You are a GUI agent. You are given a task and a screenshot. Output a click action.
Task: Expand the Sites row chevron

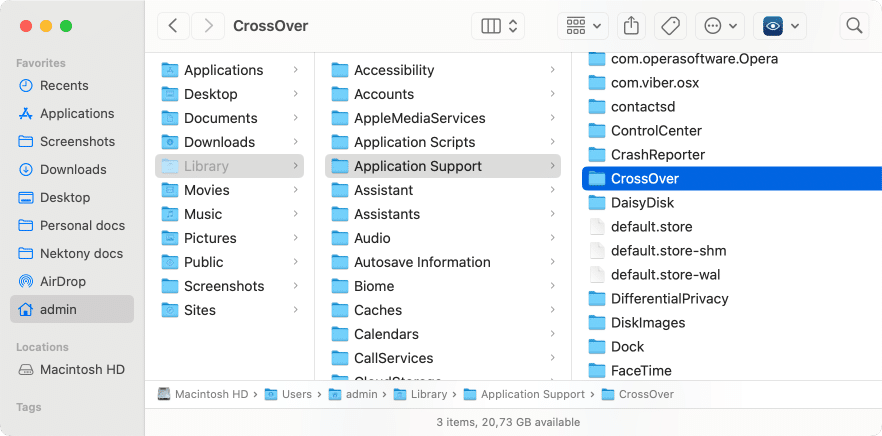[296, 310]
